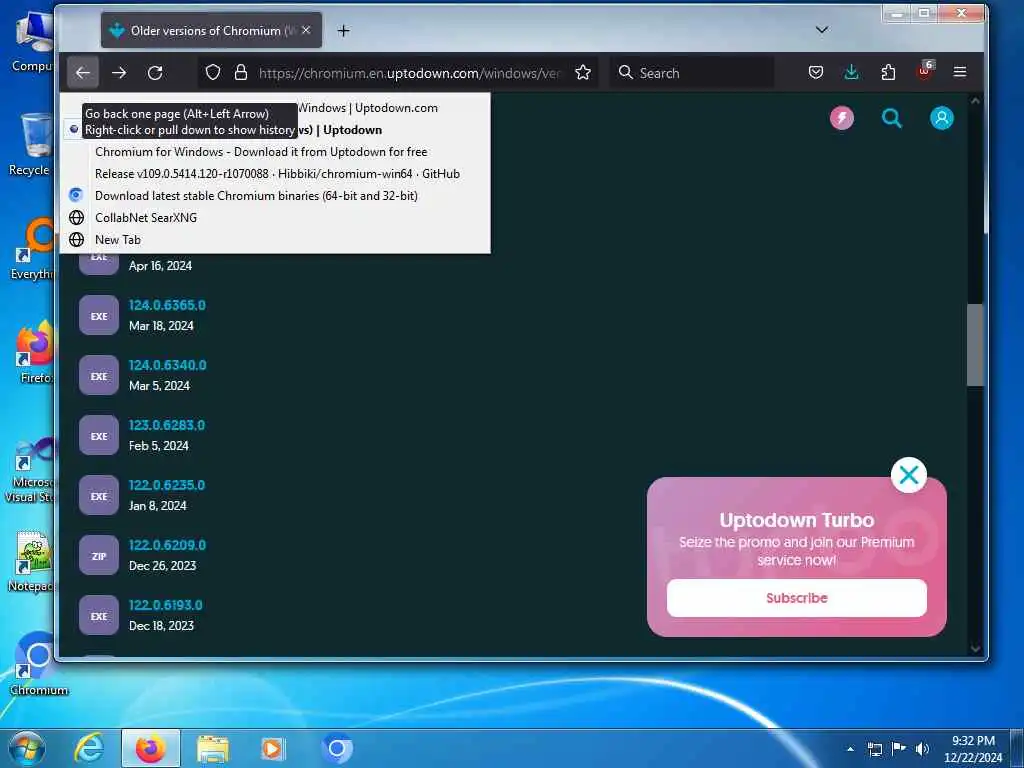This screenshot has height=768, width=1024.
Task: Click the Firefox back arrow button
Action: [83, 72]
